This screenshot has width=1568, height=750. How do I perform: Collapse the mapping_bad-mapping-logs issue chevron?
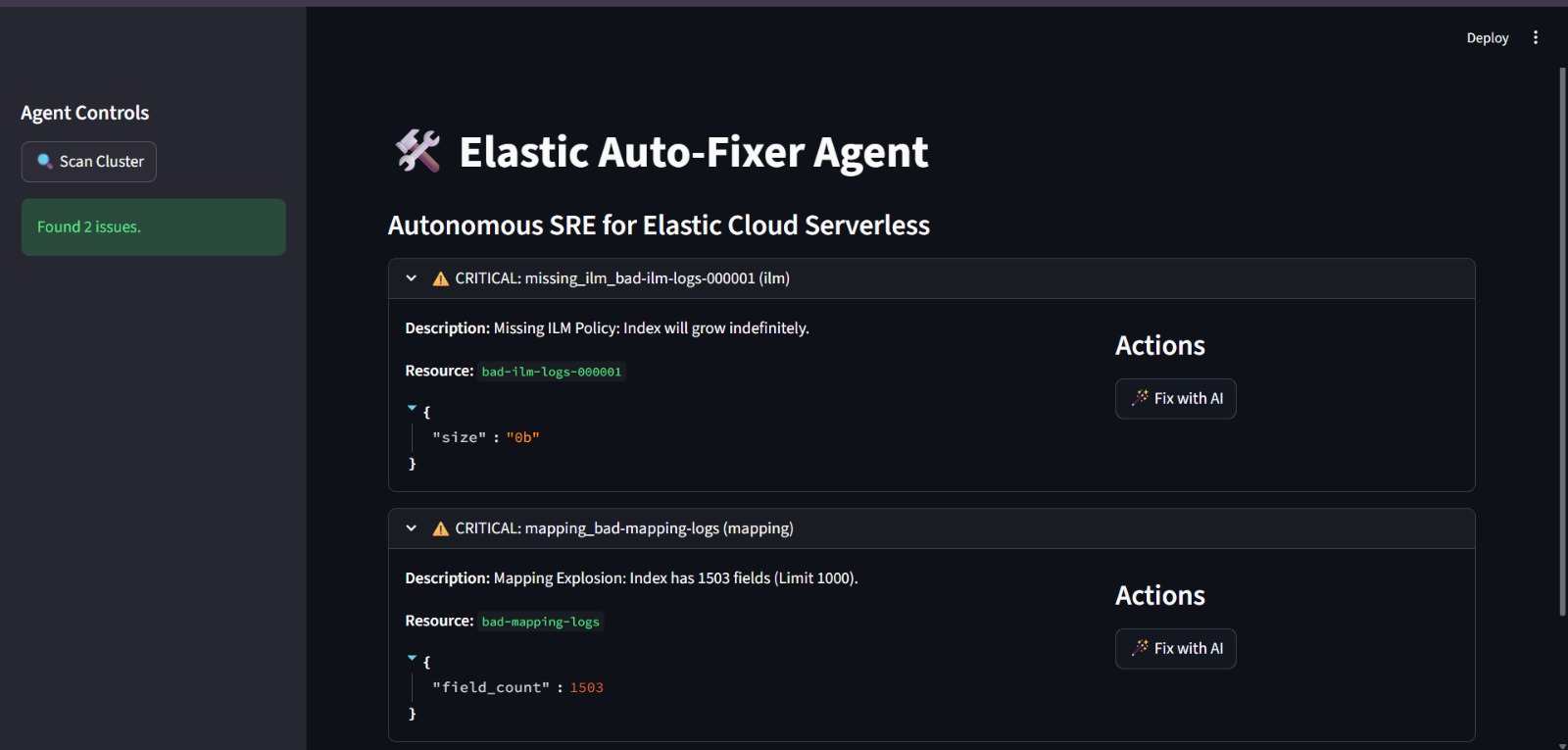412,528
